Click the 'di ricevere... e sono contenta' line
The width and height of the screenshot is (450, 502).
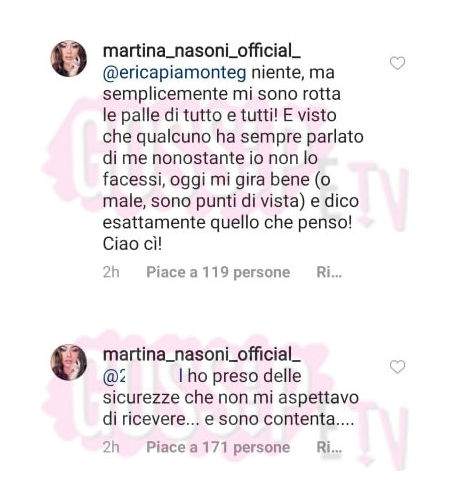coord(228,419)
